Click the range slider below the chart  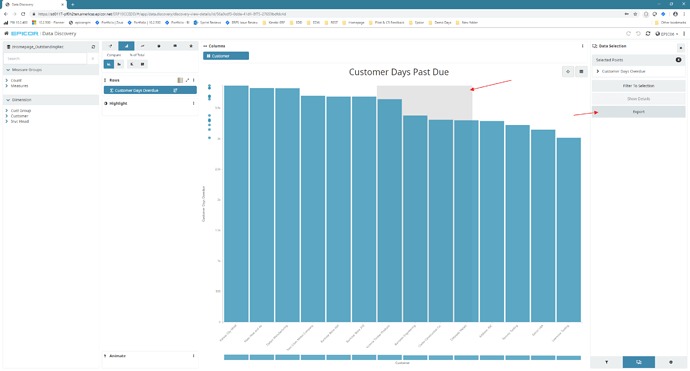click(402, 357)
